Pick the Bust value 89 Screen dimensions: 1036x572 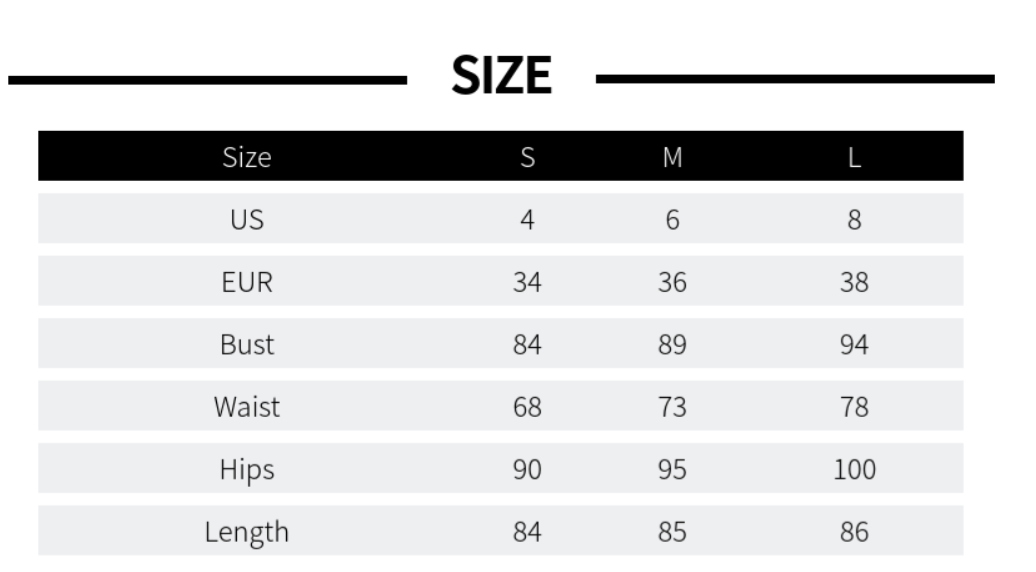click(x=672, y=345)
